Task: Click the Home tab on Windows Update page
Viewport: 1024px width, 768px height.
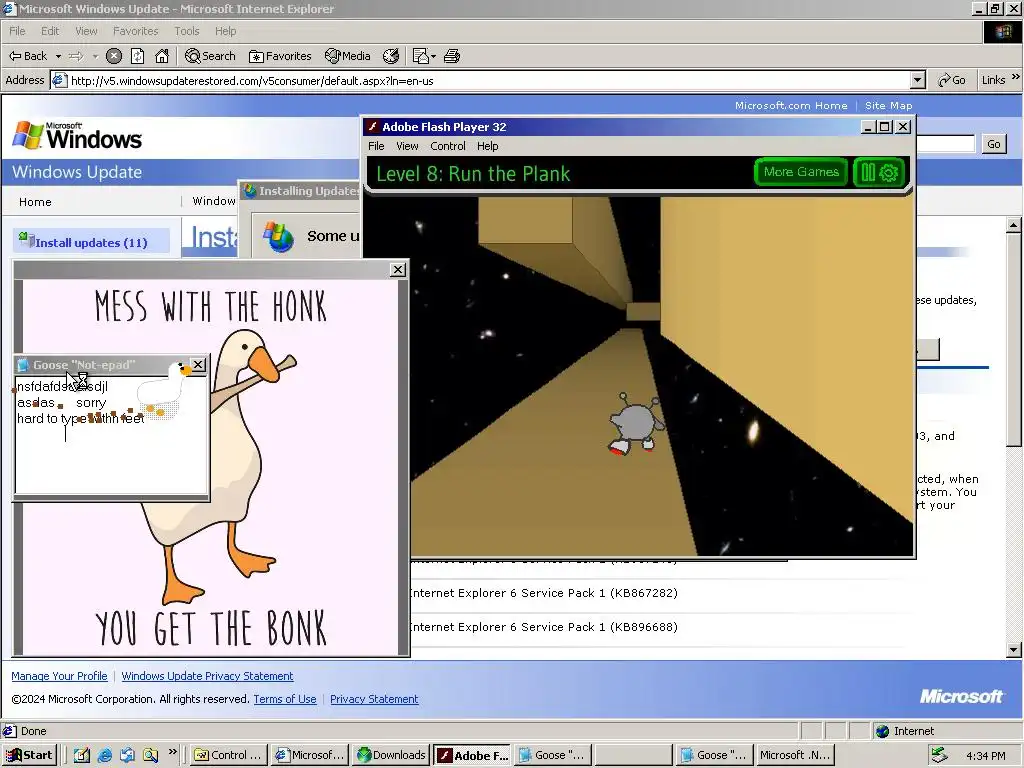Action: [35, 202]
